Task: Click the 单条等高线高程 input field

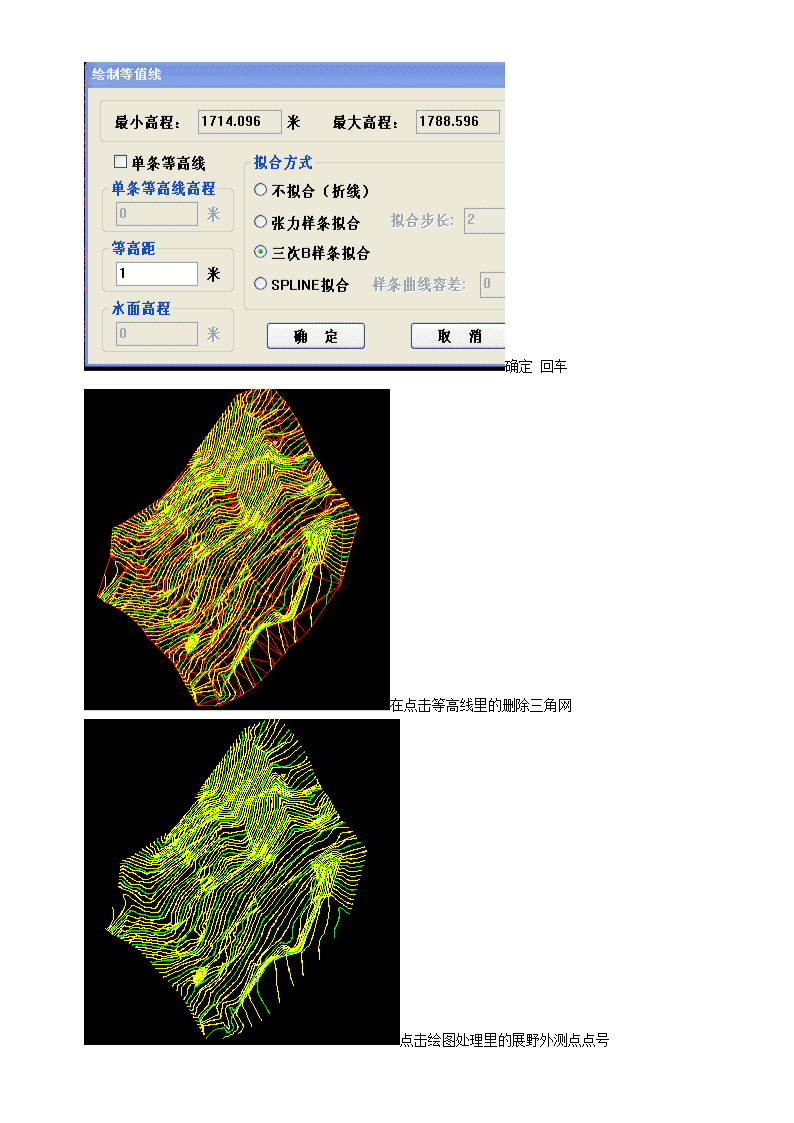Action: click(x=157, y=213)
